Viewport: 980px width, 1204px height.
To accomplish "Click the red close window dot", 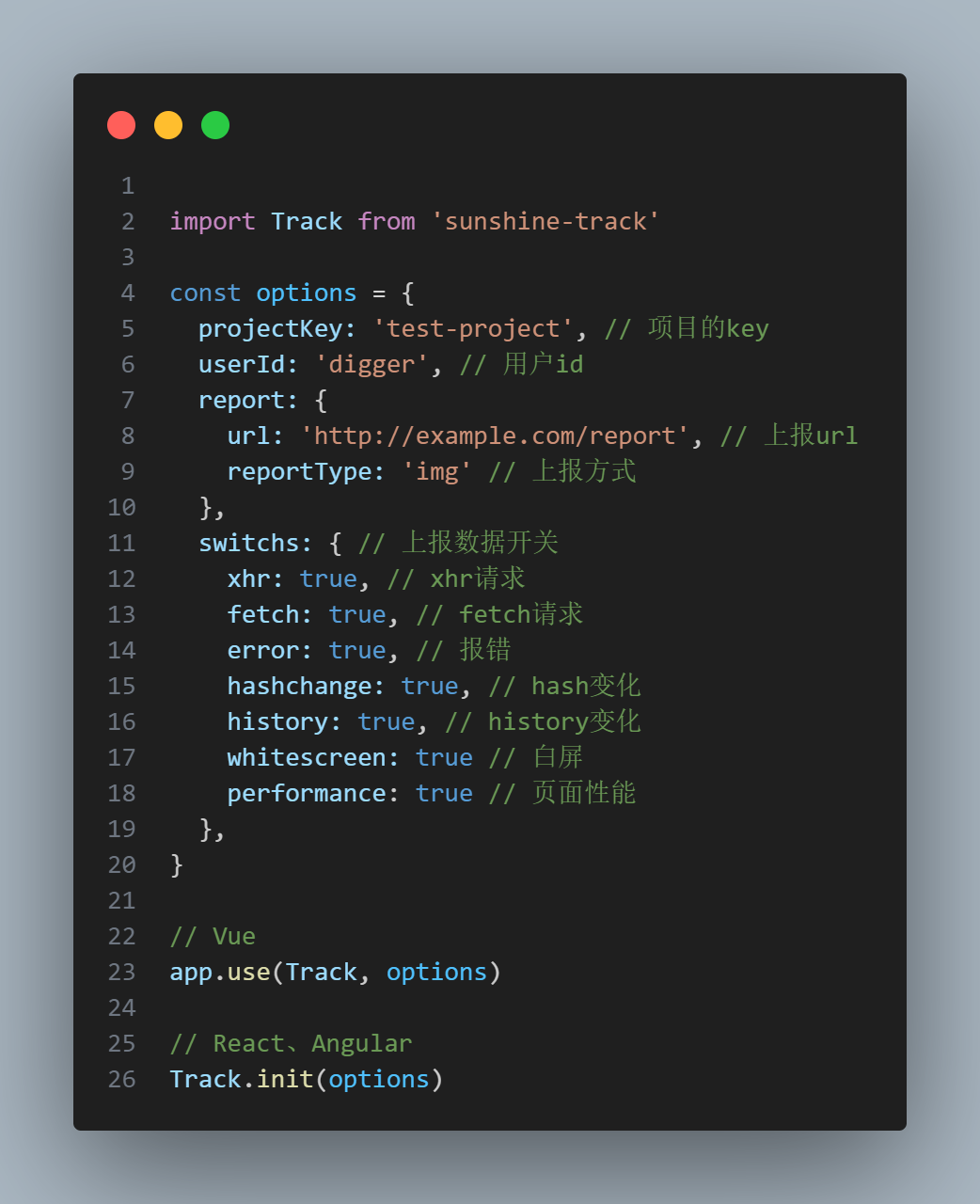I will coord(121,125).
